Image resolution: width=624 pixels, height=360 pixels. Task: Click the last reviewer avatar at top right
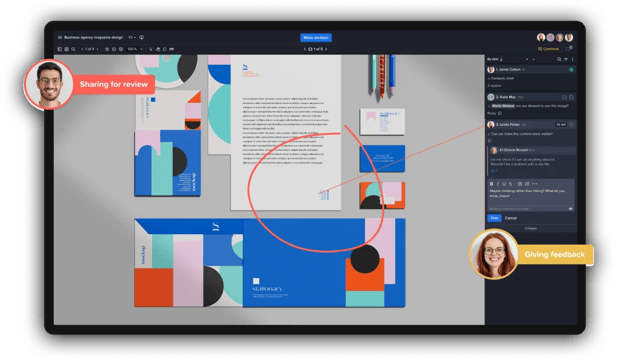(x=569, y=38)
